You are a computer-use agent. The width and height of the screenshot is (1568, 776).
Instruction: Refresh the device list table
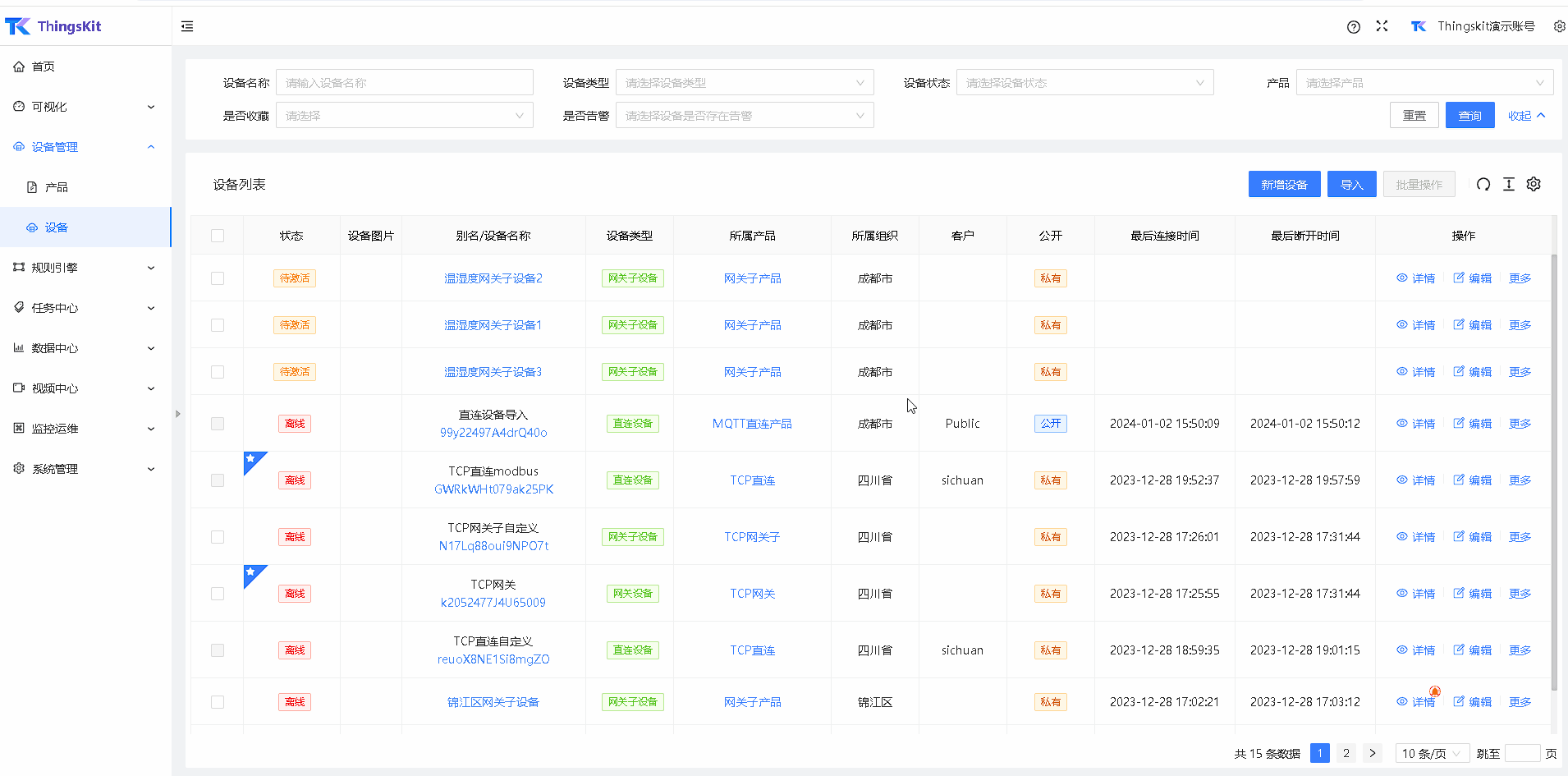pyautogui.click(x=1483, y=185)
